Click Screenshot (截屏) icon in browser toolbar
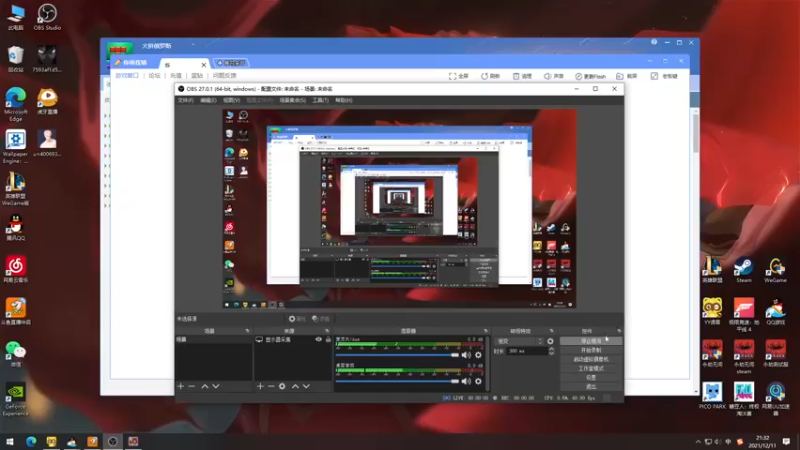 627,76
